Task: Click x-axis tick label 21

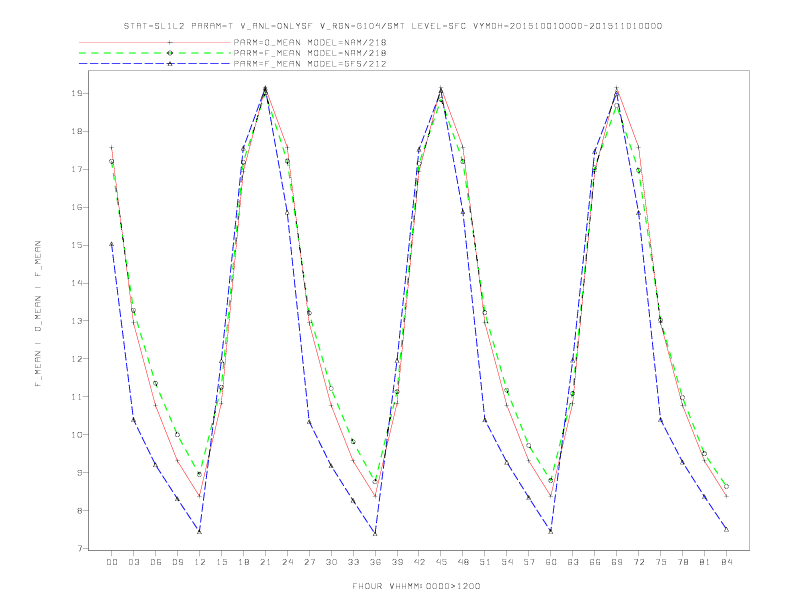Action: click(x=265, y=562)
